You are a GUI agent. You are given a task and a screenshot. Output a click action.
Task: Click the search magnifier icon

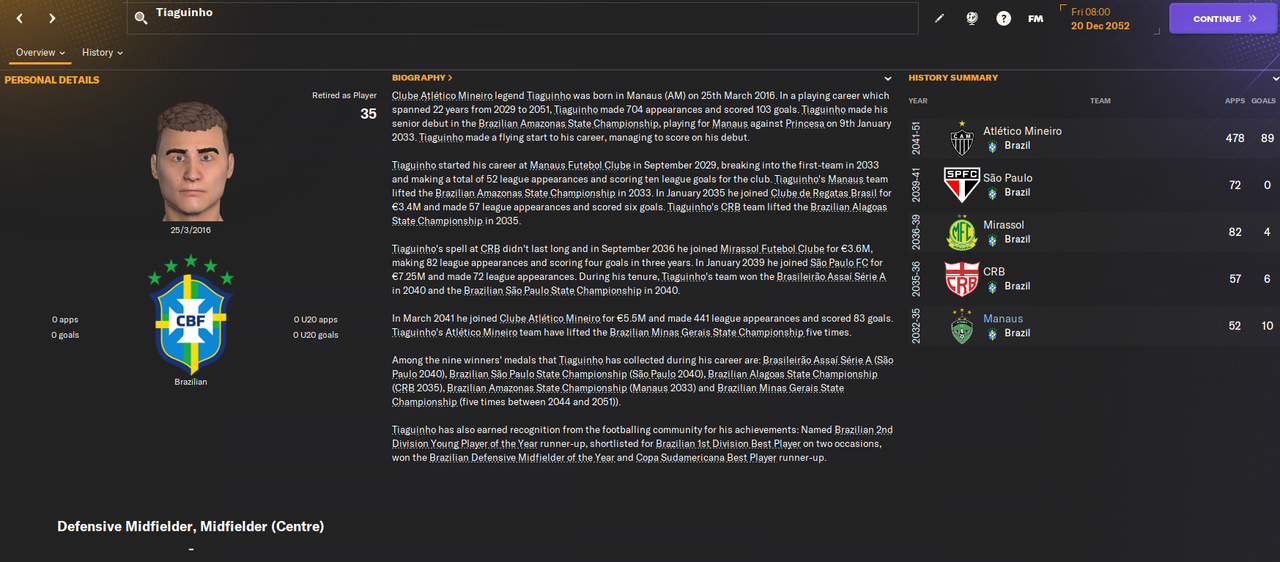tap(141, 18)
